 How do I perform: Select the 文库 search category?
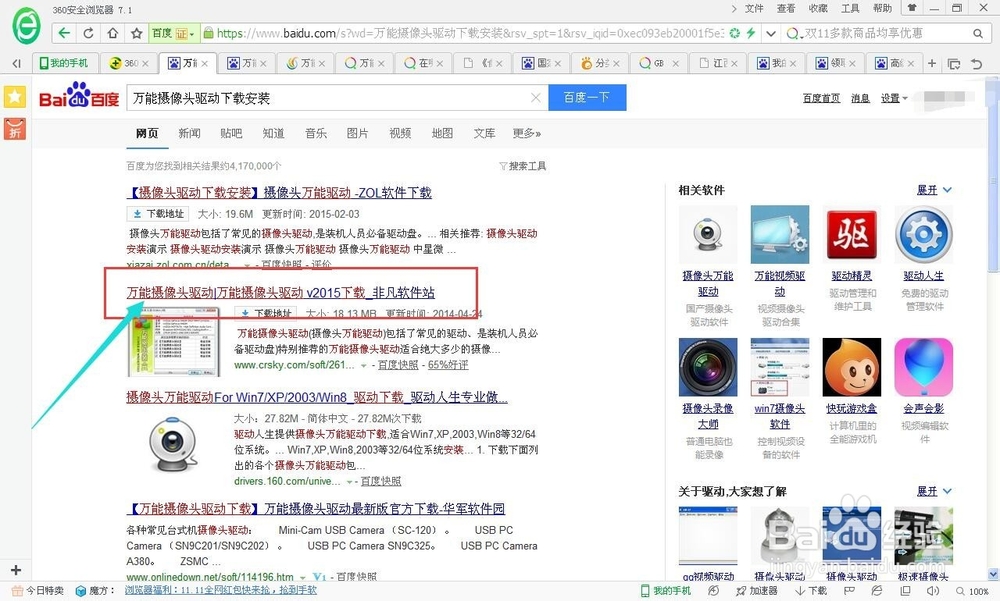coord(484,133)
